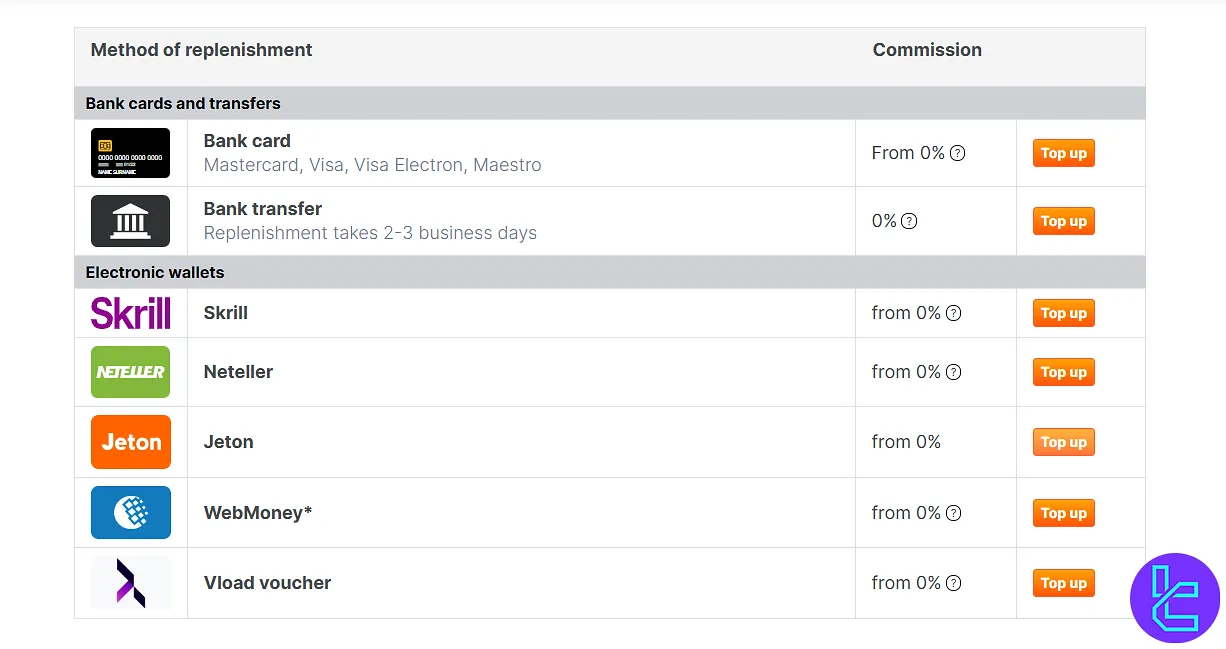Open Bank card commission help tooltip
Image resolution: width=1226 pixels, height=649 pixels.
point(957,153)
